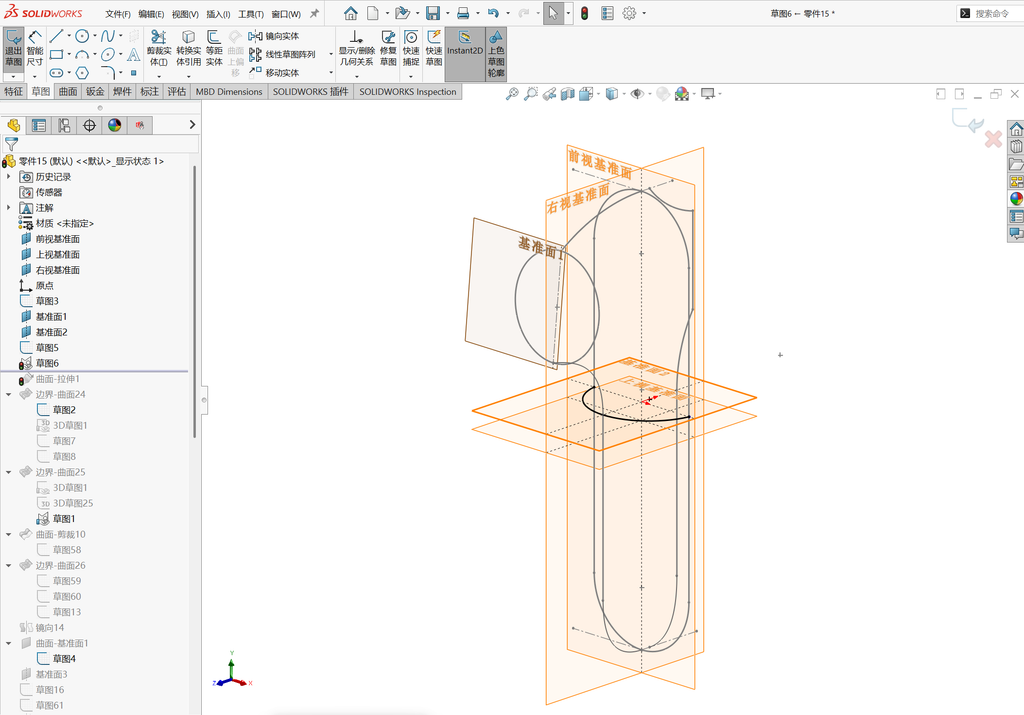Select the Straight Slot tool
Image resolution: width=1024 pixels, height=715 pixels.
coord(56,72)
